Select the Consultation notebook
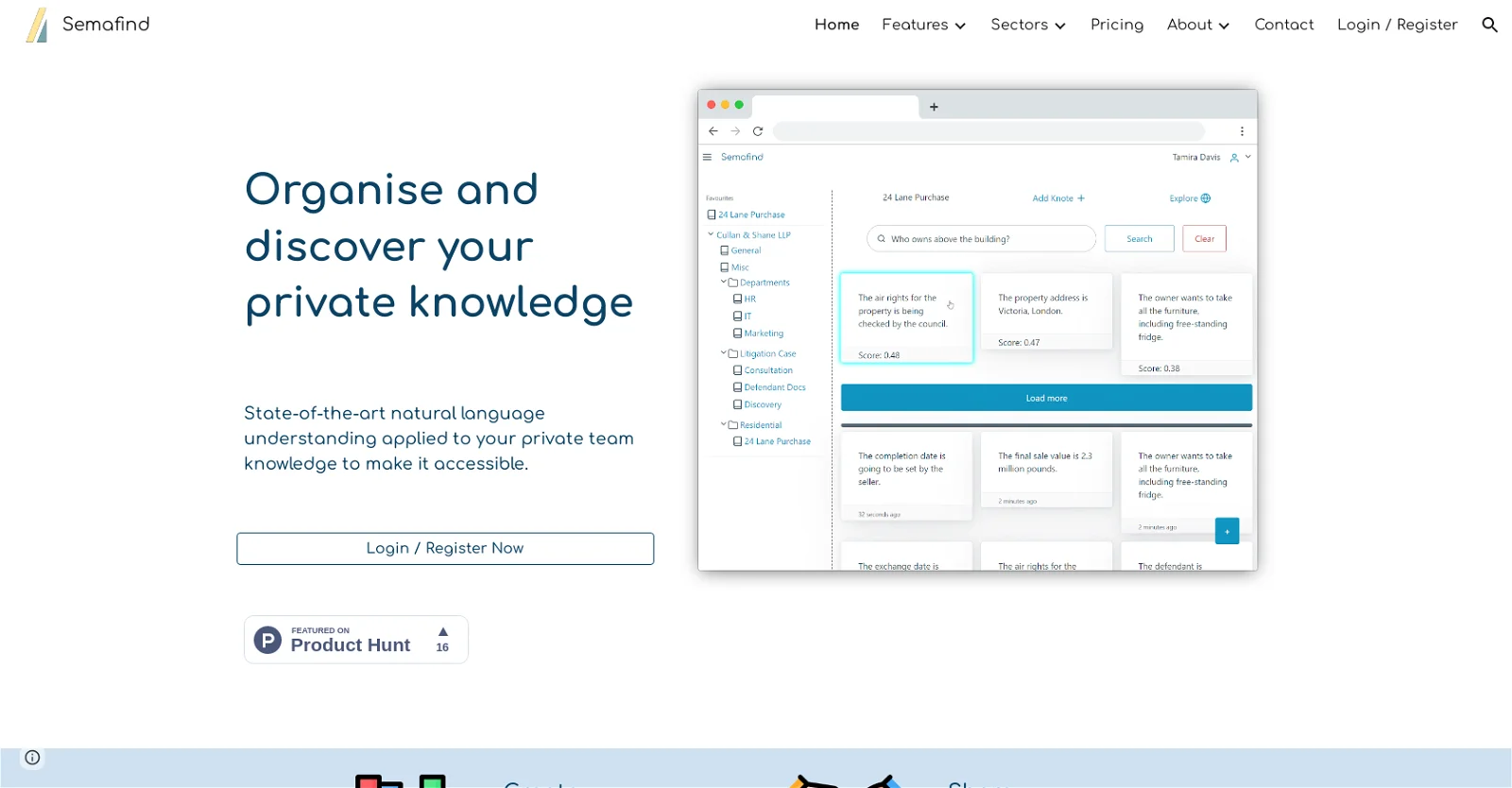1512x788 pixels. click(x=764, y=370)
